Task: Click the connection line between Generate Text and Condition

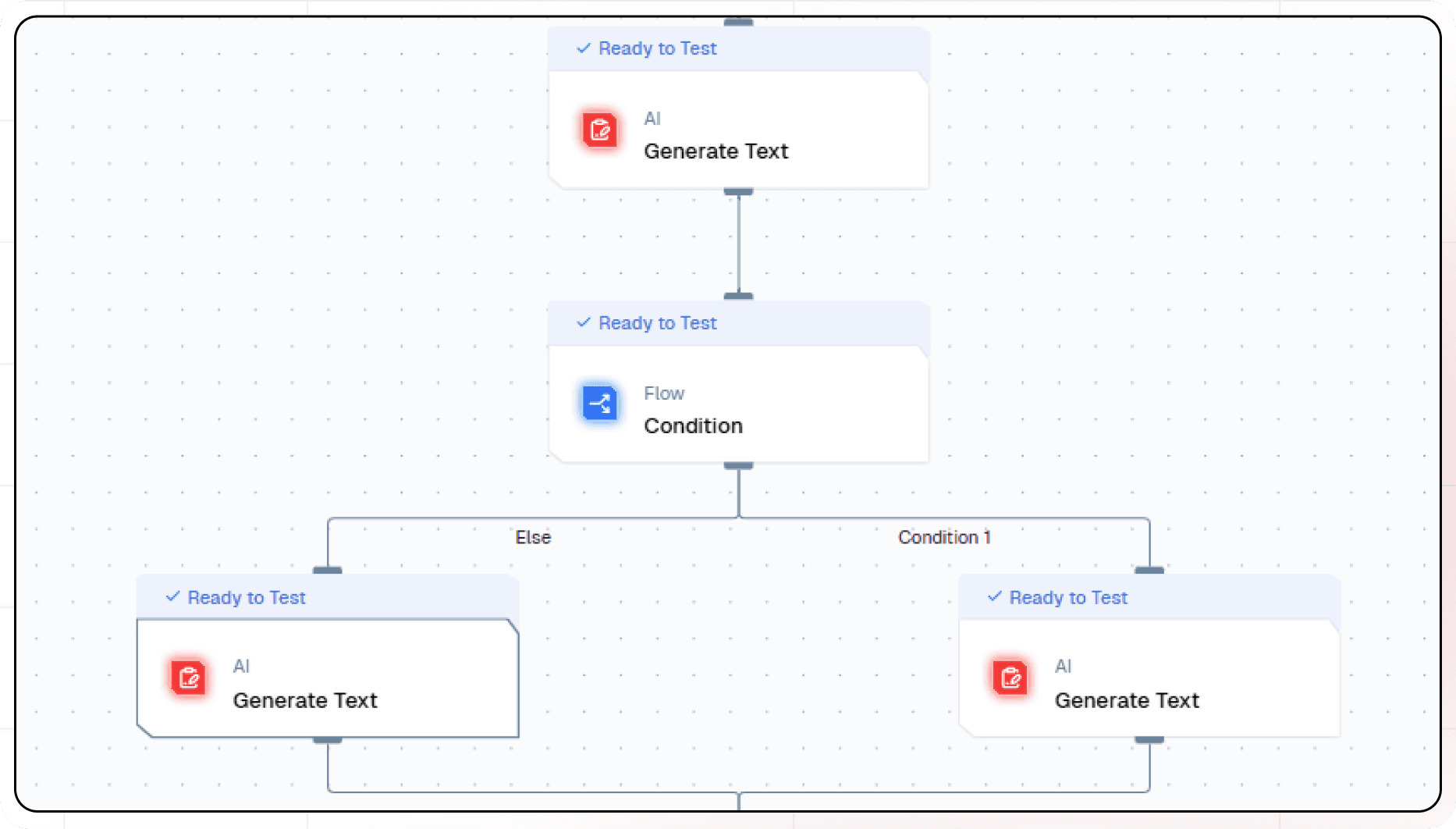Action: coord(737,242)
